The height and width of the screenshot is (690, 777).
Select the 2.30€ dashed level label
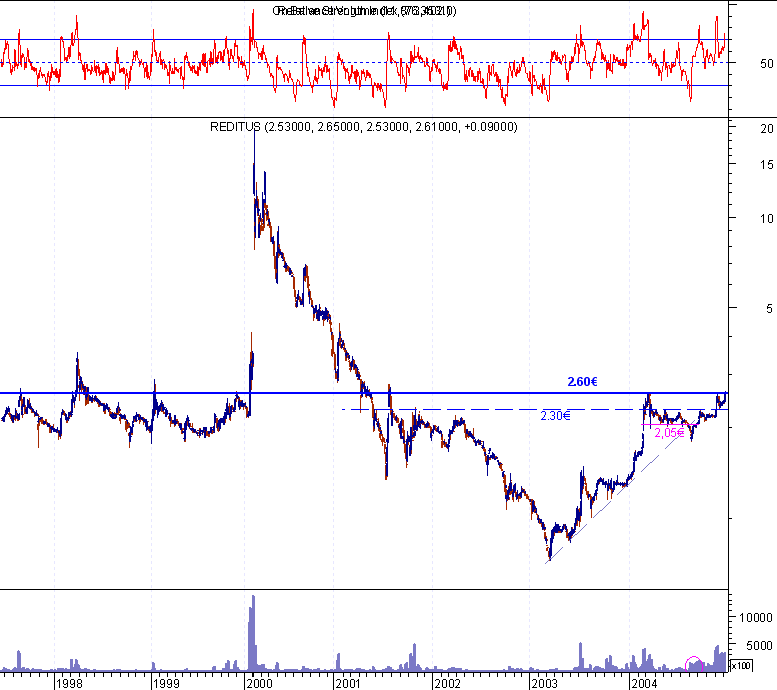pyautogui.click(x=555, y=416)
